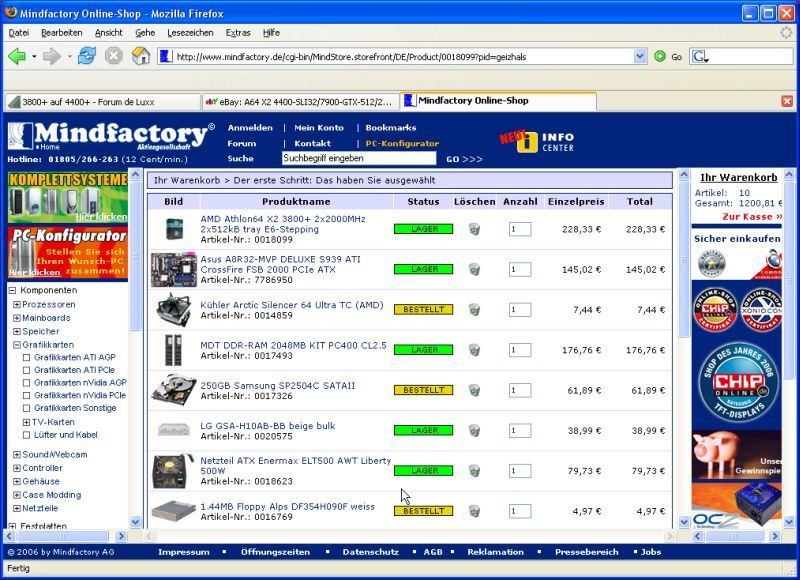Expand the Gehäuse tree node
Viewport: 800px width, 580px height.
(17, 482)
